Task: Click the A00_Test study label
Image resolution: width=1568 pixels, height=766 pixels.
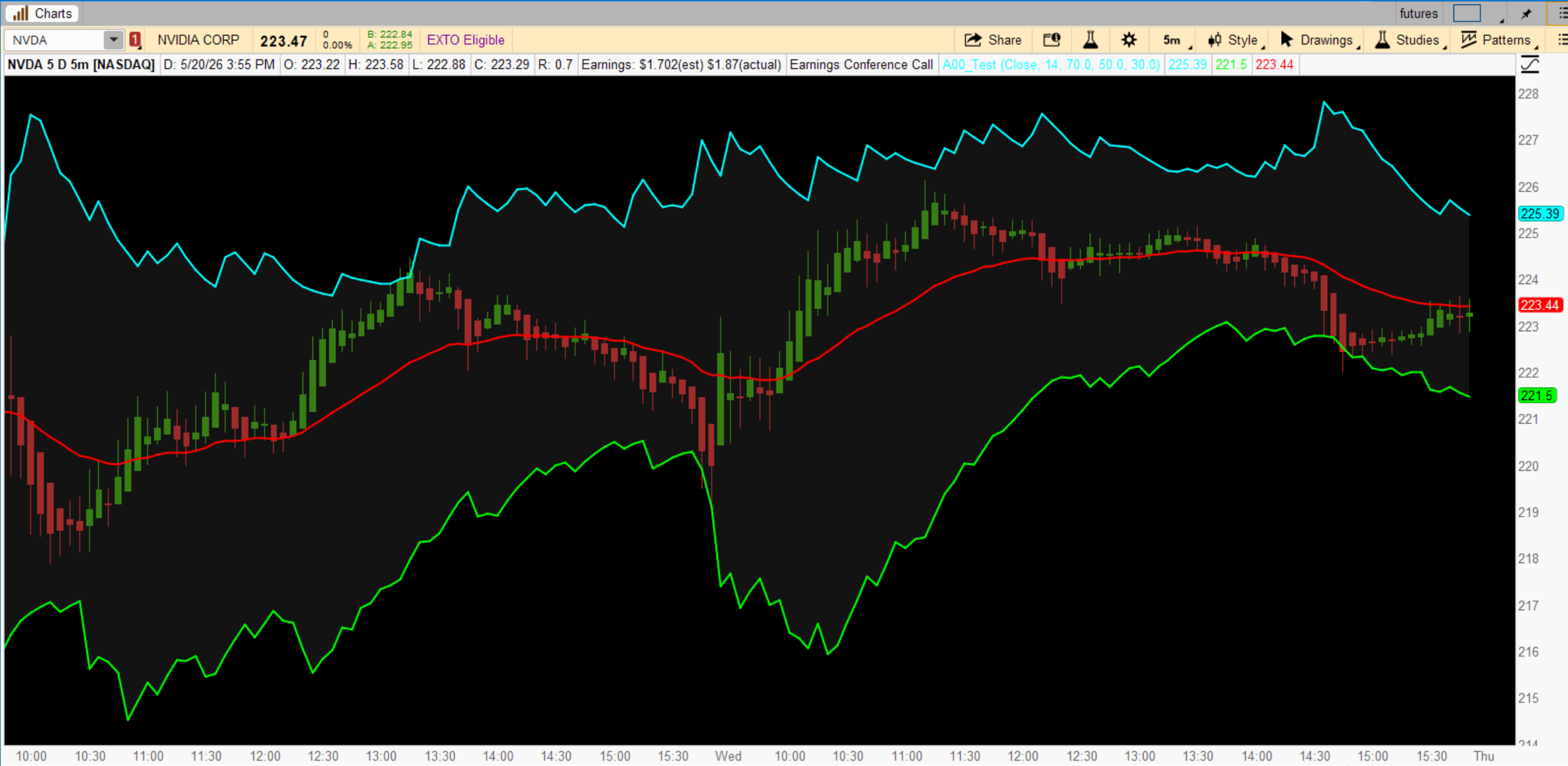Action: tap(1051, 64)
